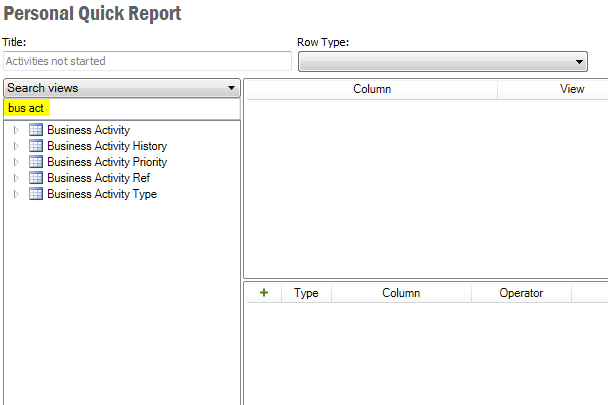This screenshot has width=608, height=405.
Task: Click the Business Activity Ref table icon
Action: 35,178
